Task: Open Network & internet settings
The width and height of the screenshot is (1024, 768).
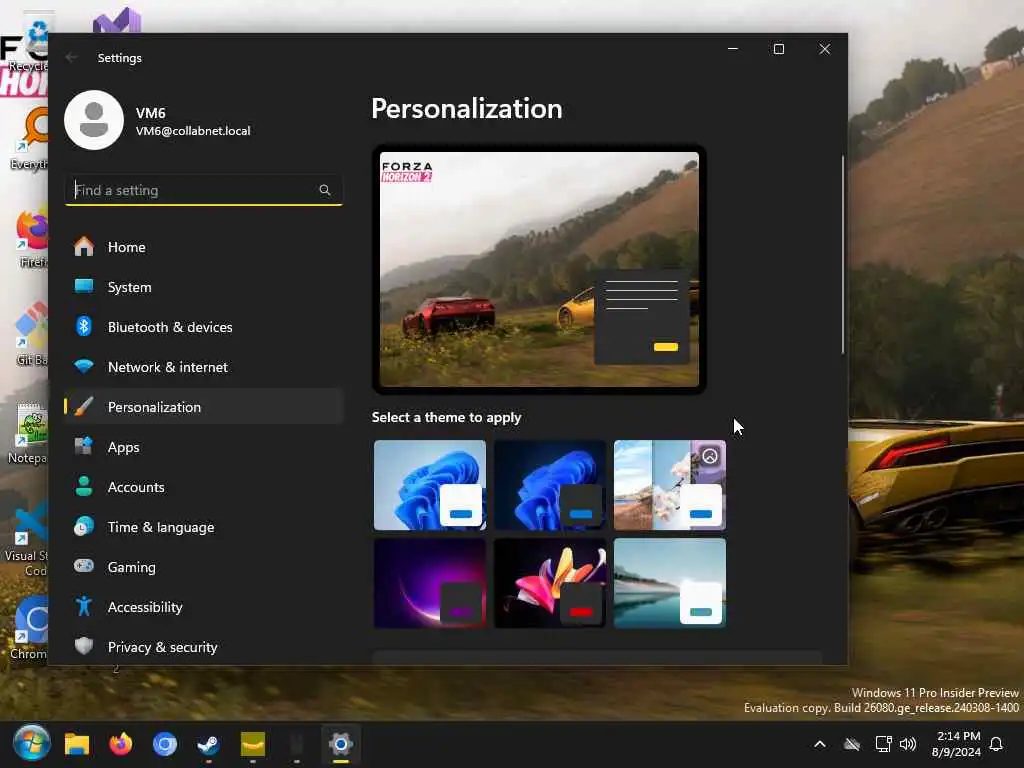Action: click(x=204, y=367)
